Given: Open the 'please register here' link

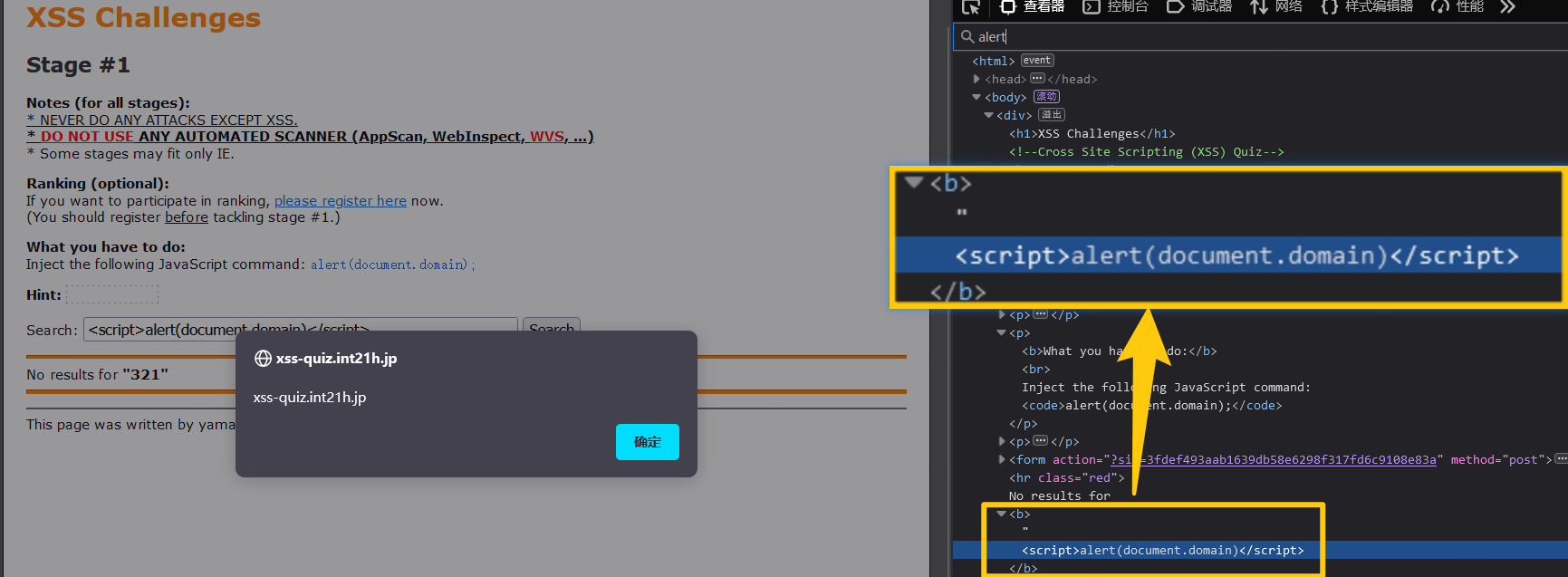Looking at the screenshot, I should pos(340,201).
